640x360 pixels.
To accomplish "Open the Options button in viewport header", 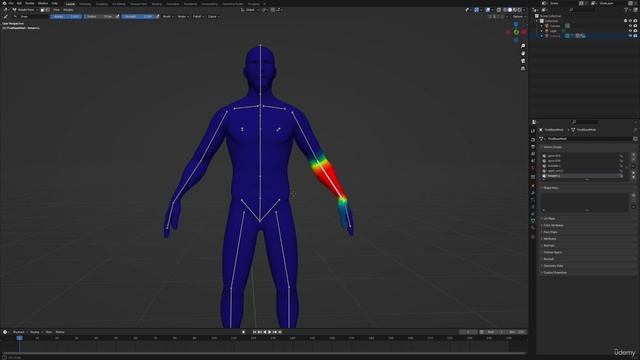I will point(518,16).
